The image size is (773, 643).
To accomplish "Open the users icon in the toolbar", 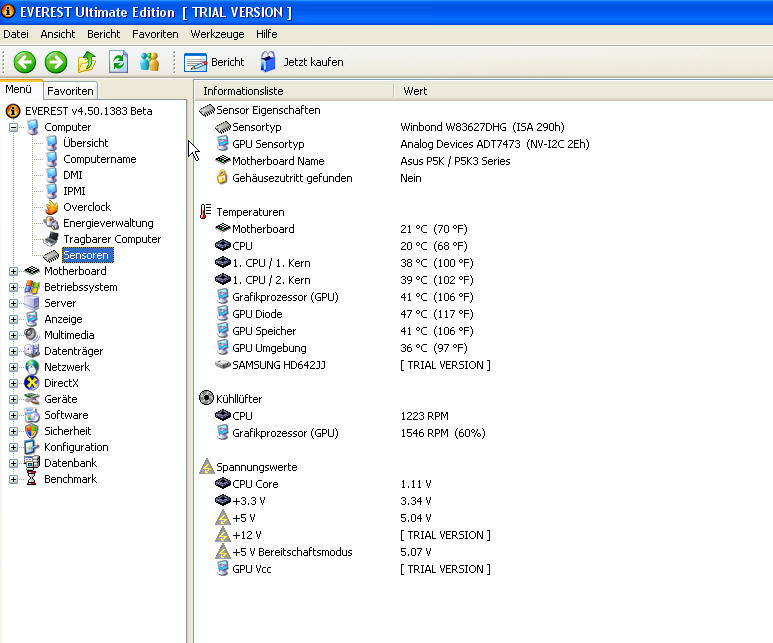I will click(149, 62).
